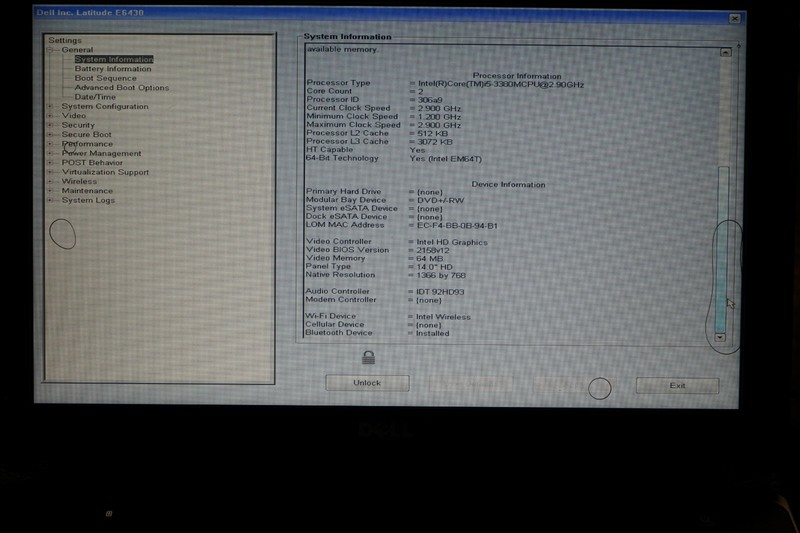
Task: Expand the Maintenance node
Action: [51, 191]
